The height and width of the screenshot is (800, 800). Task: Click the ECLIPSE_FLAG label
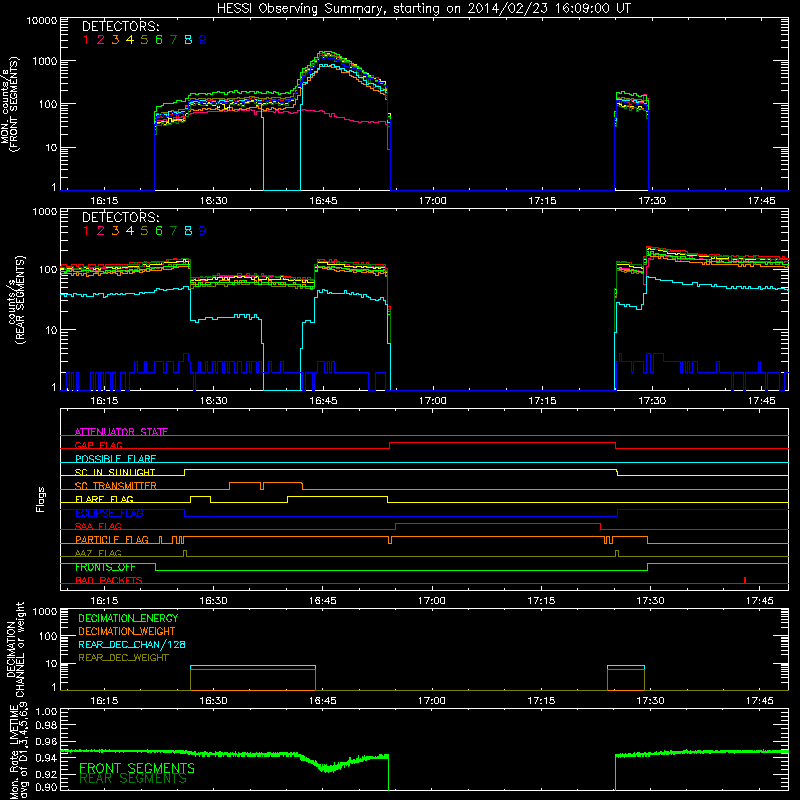tap(109, 513)
